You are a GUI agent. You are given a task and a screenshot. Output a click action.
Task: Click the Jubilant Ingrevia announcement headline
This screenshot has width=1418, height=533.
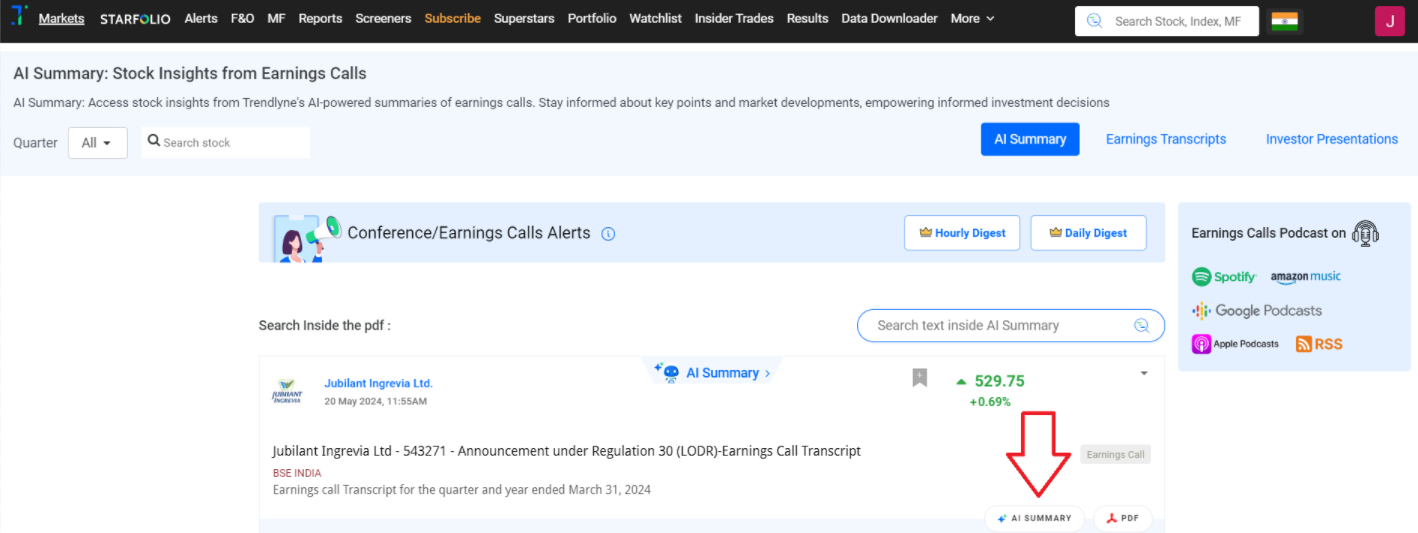(x=566, y=451)
